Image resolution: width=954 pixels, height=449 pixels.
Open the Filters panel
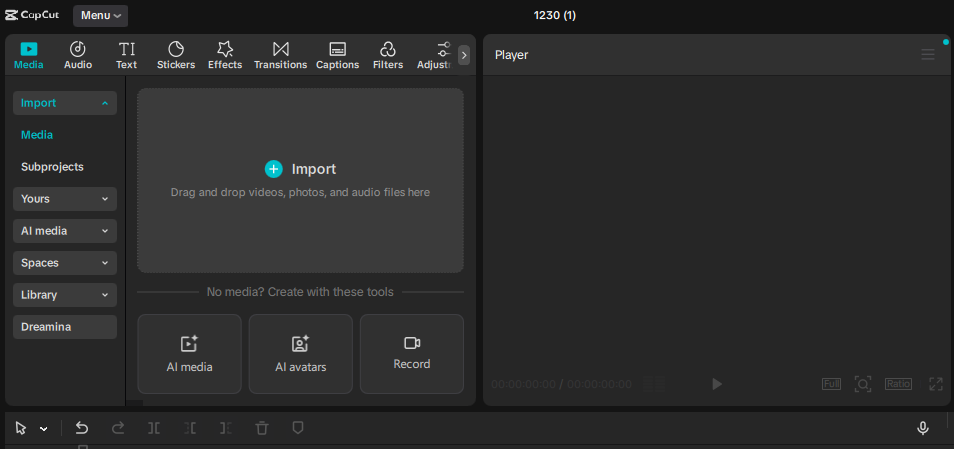point(387,55)
